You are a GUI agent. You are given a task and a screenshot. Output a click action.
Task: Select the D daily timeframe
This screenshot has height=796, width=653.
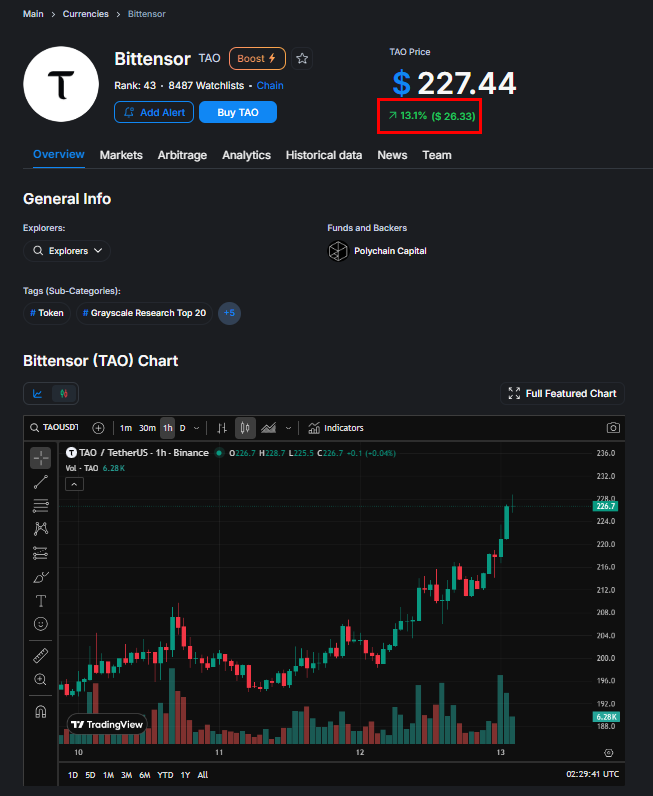(x=182, y=428)
